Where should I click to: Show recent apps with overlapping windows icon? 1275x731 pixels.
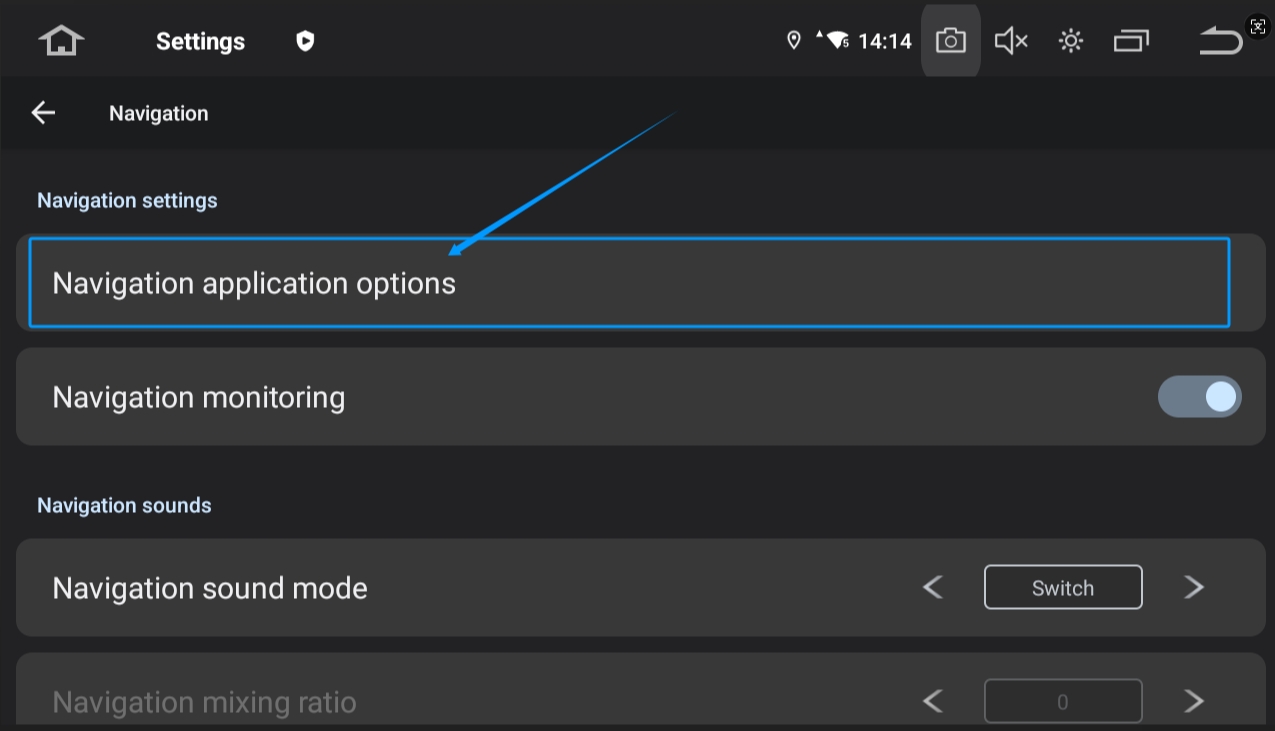[x=1131, y=41]
